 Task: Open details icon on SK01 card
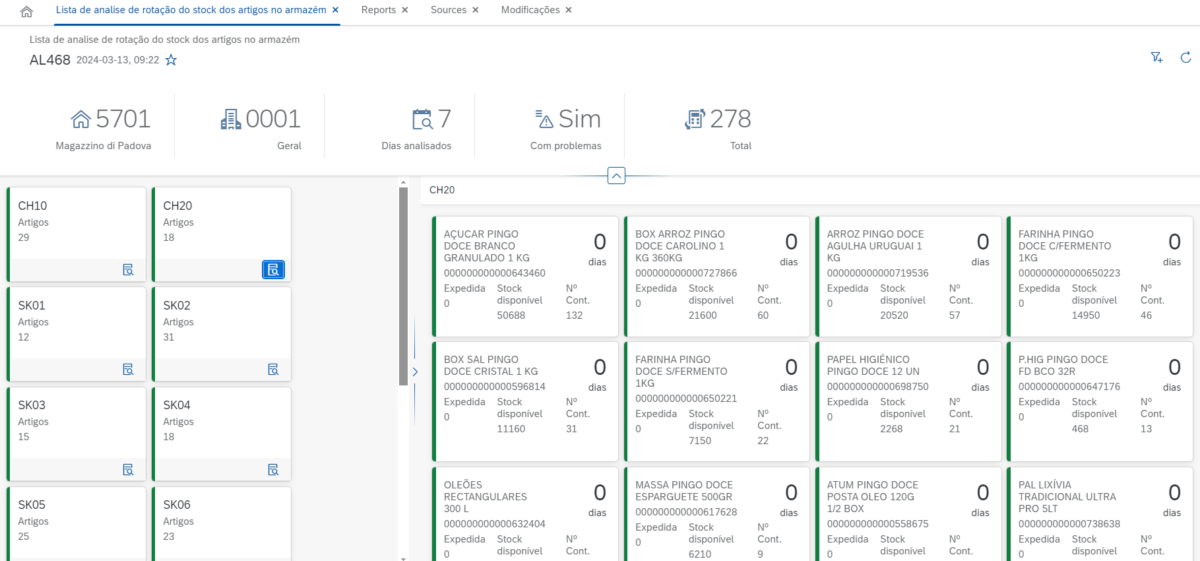(x=128, y=369)
